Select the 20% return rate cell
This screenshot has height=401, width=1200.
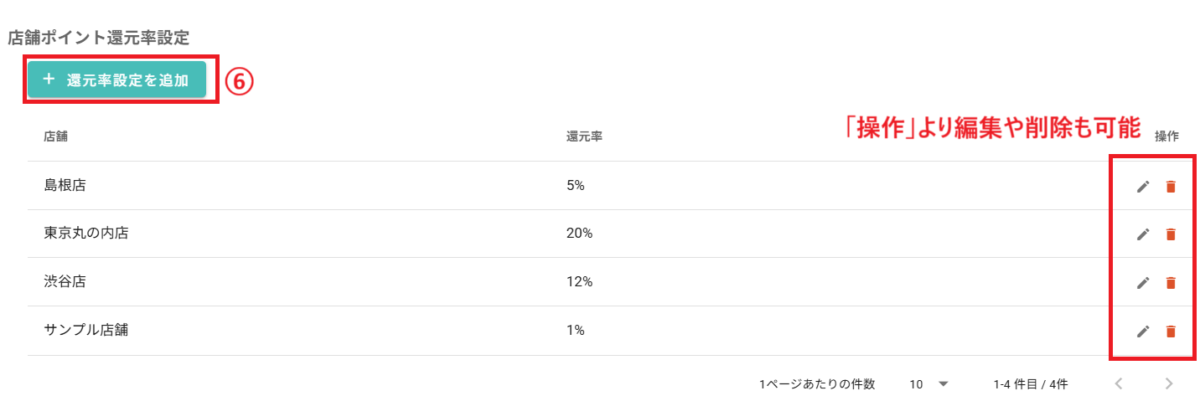coord(580,234)
